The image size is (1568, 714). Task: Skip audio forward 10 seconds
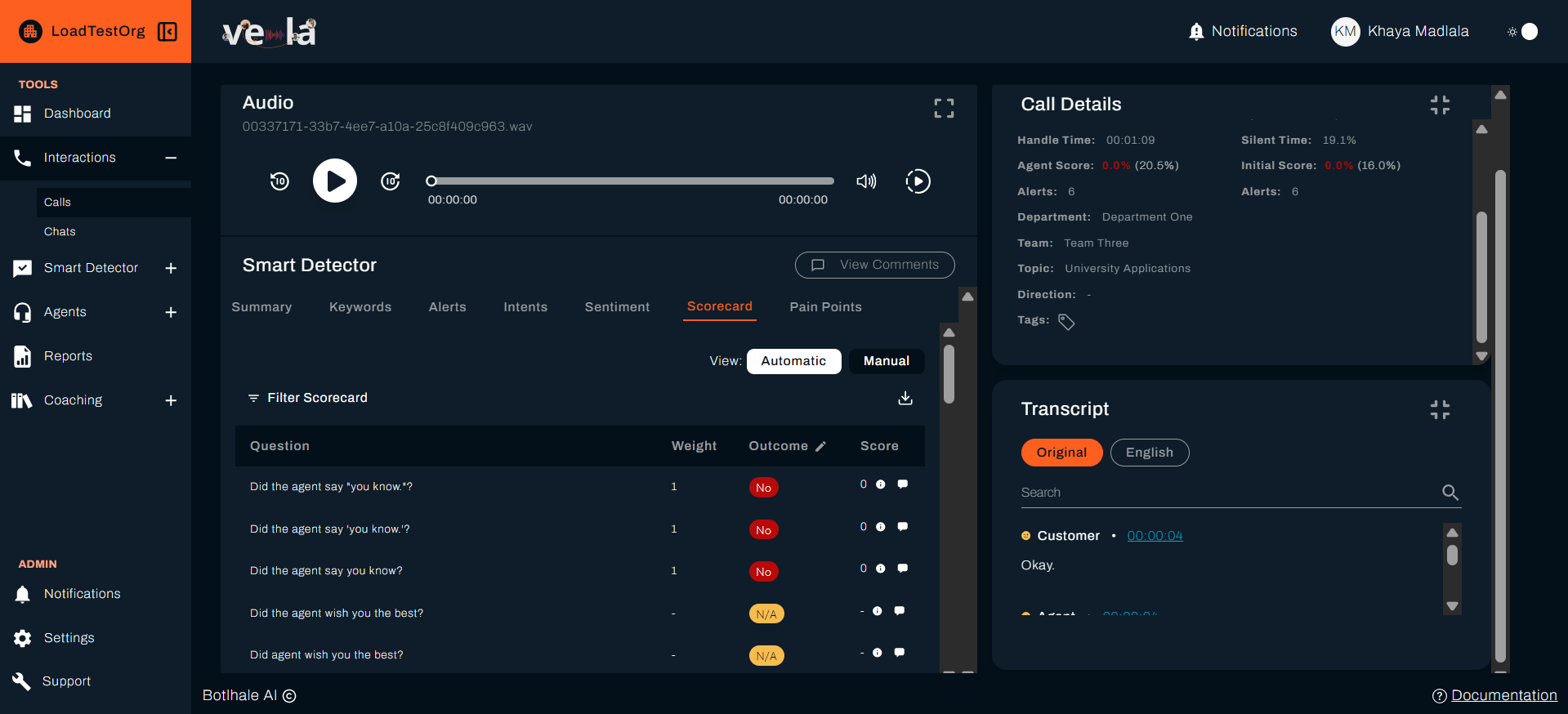(391, 181)
